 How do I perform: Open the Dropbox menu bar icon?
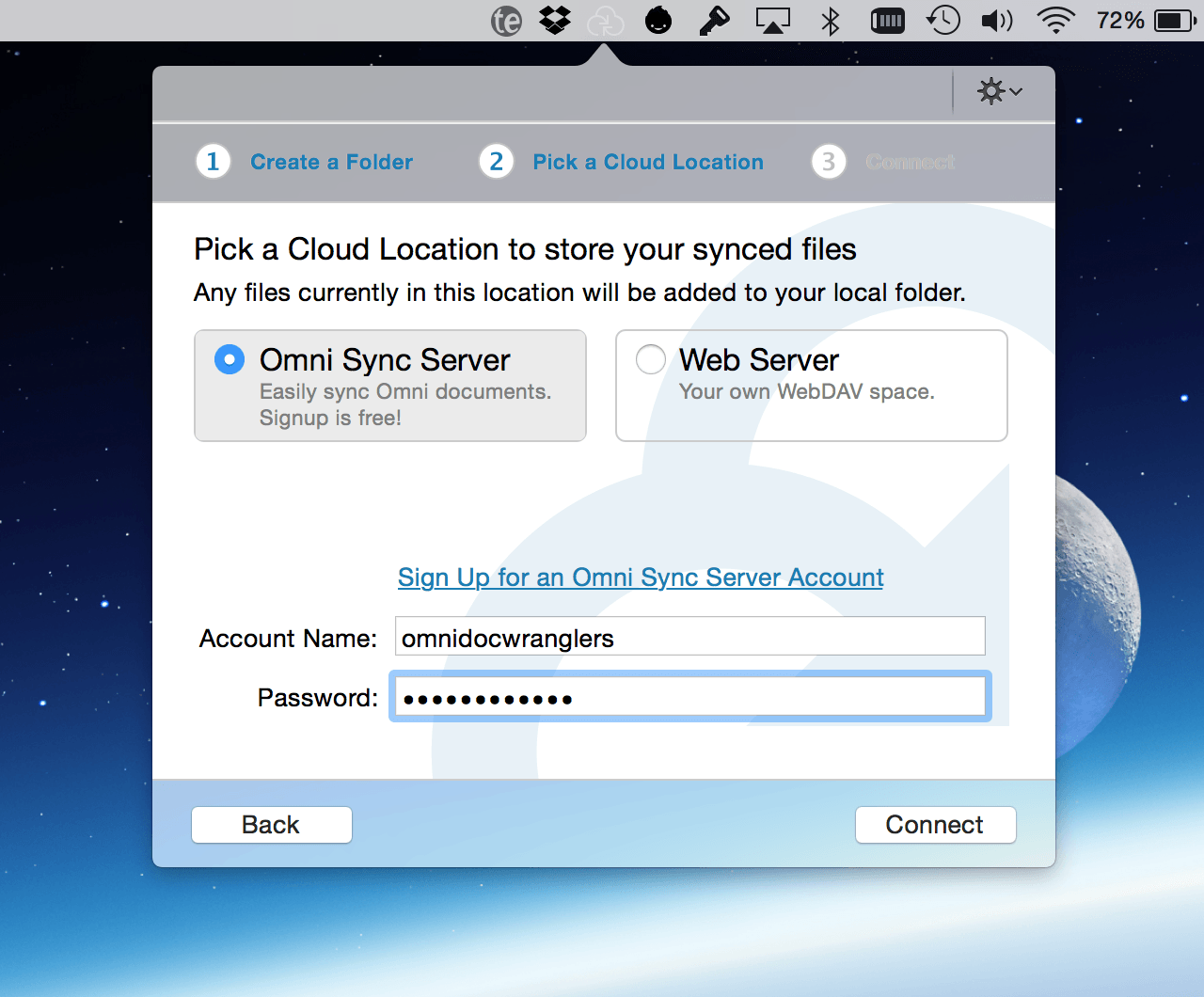pyautogui.click(x=555, y=21)
